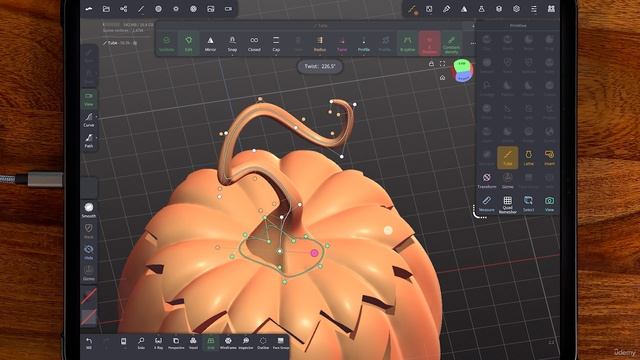Open Twist options in tube toolbar
Screen dimensions: 640x360
click(x=342, y=43)
